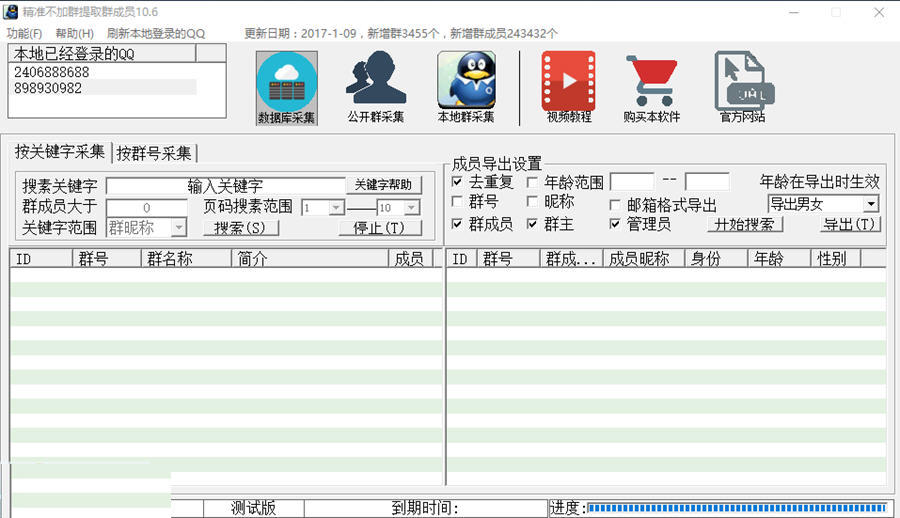The image size is (900, 518).
Task: Toggle the 群主 checkbox
Action: (x=532, y=223)
